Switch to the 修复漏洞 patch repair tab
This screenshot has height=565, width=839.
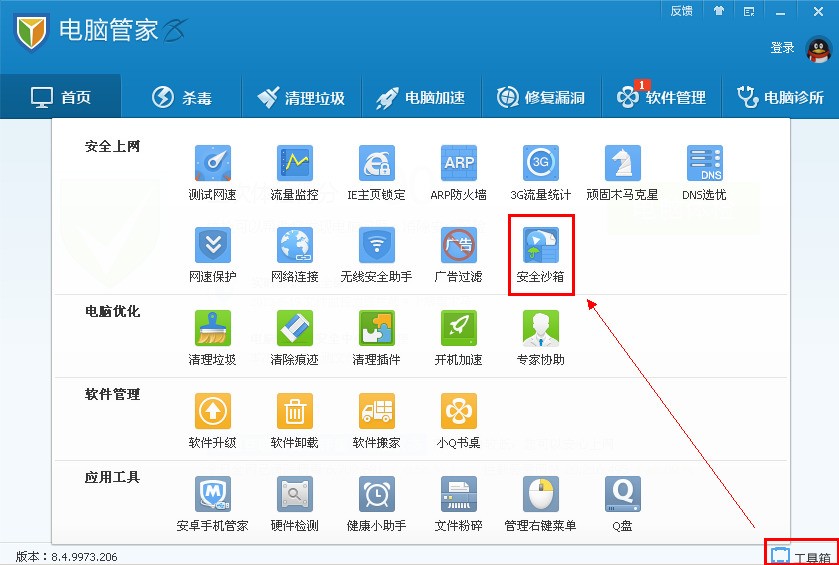(541, 97)
